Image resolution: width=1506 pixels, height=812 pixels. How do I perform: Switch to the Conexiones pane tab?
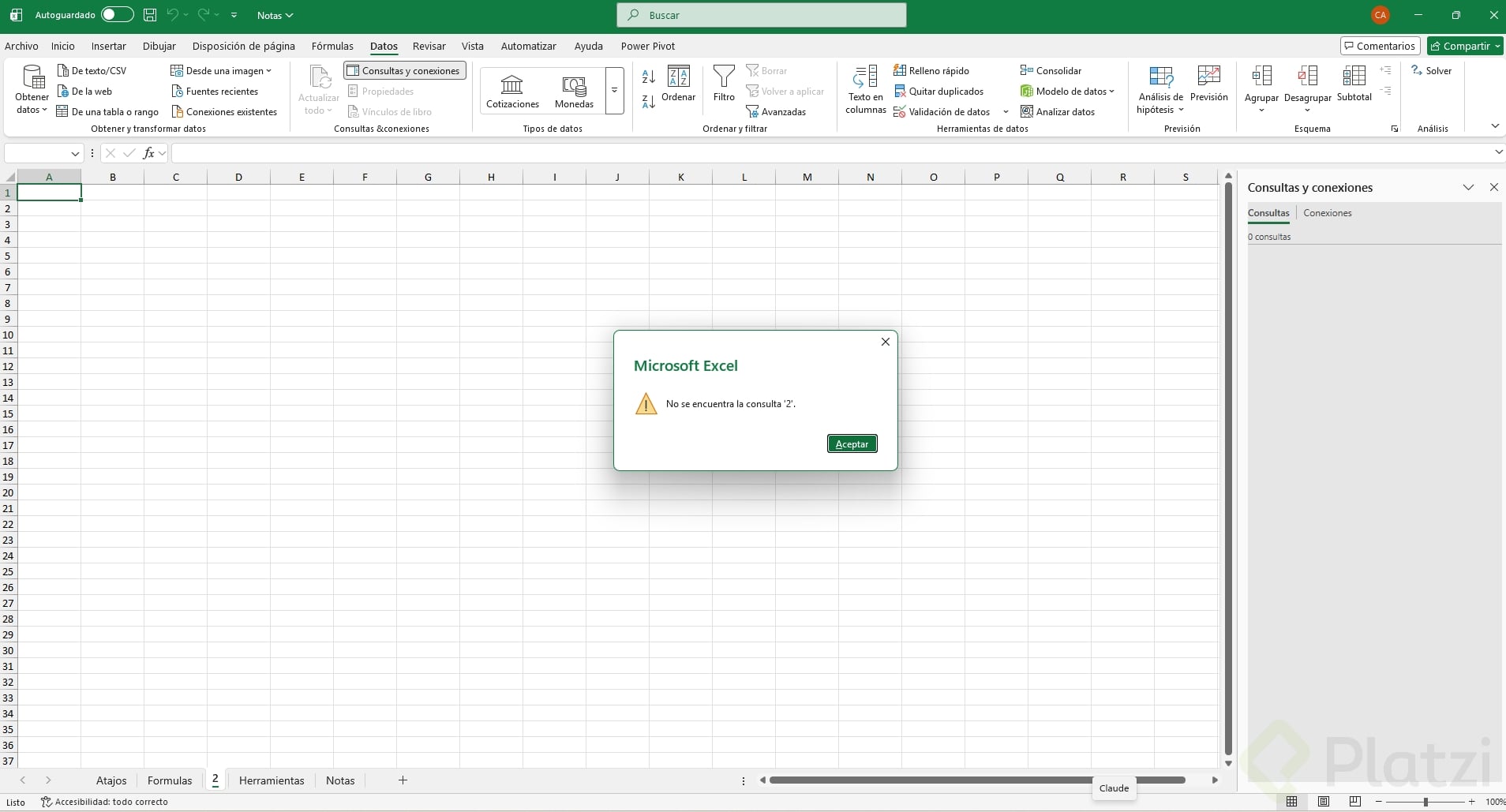[x=1328, y=213]
